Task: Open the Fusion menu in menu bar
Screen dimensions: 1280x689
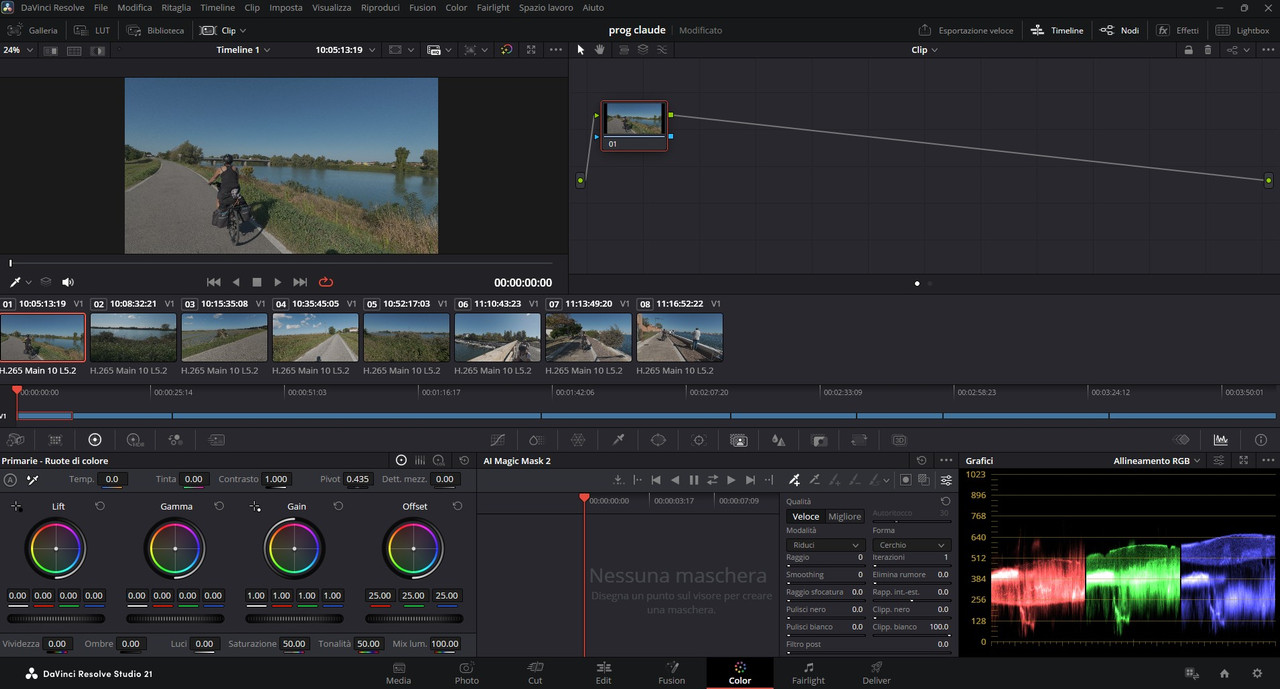Action: tap(422, 7)
